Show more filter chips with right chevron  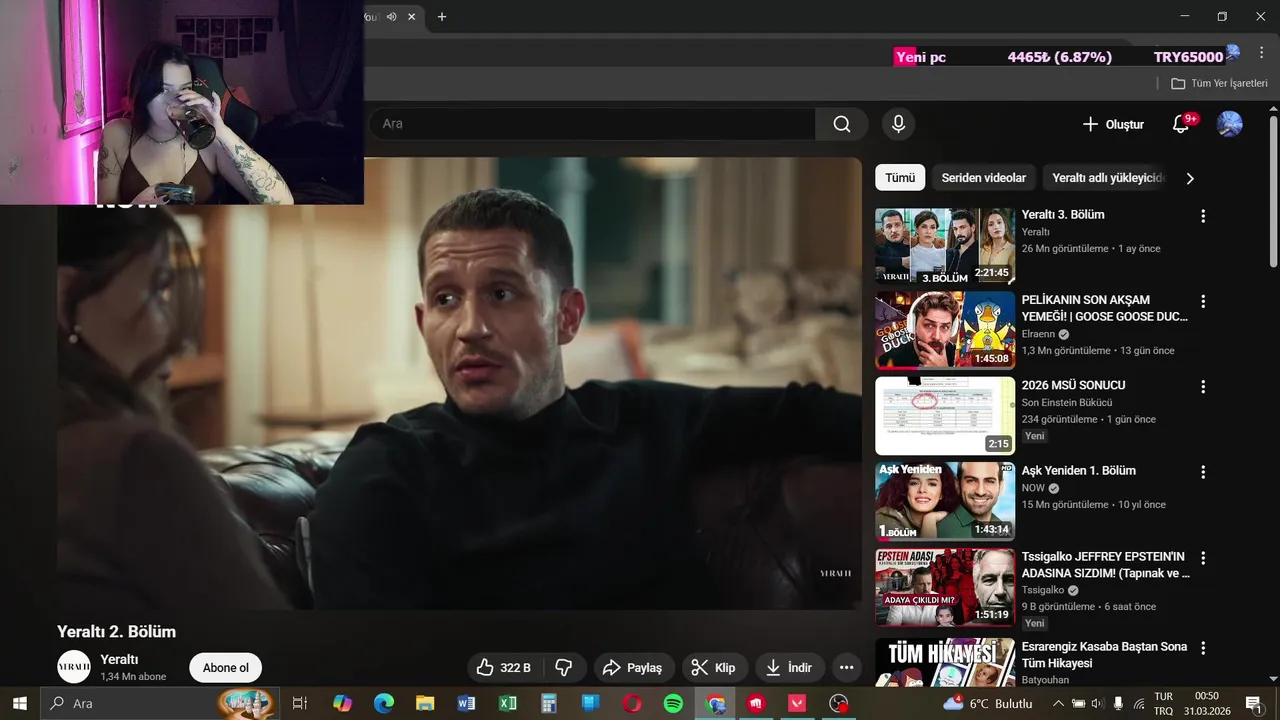pos(1190,178)
